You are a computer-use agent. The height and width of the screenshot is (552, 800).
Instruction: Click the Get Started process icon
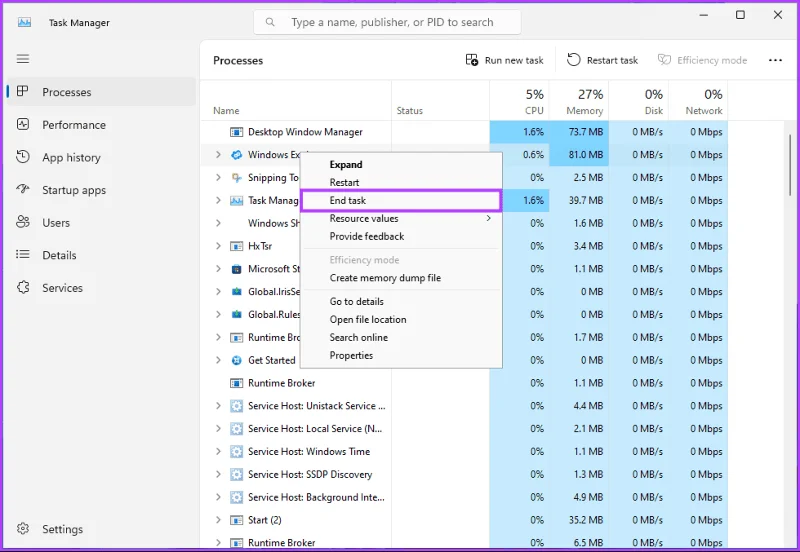click(x=236, y=360)
